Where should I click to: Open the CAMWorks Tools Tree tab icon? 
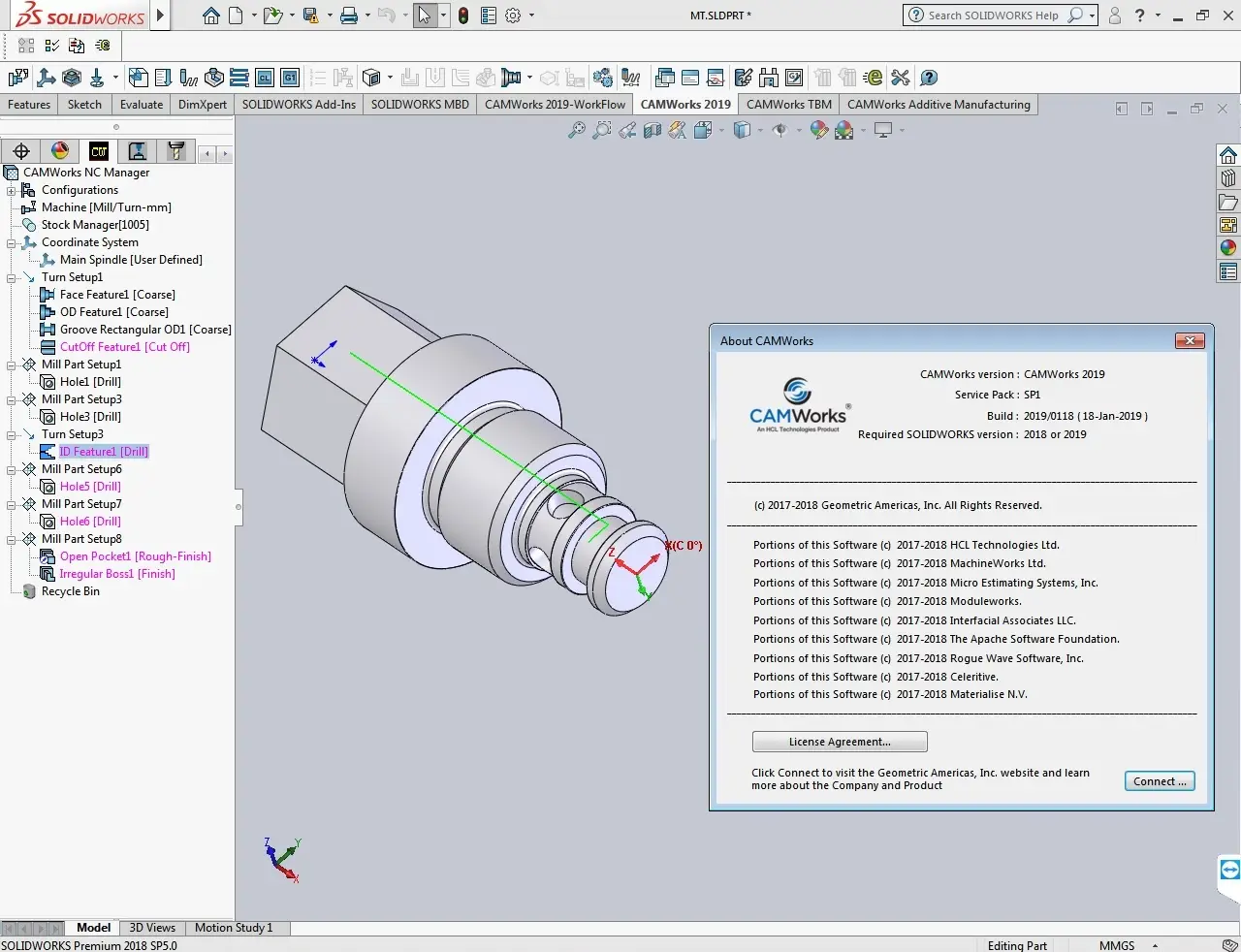175,151
